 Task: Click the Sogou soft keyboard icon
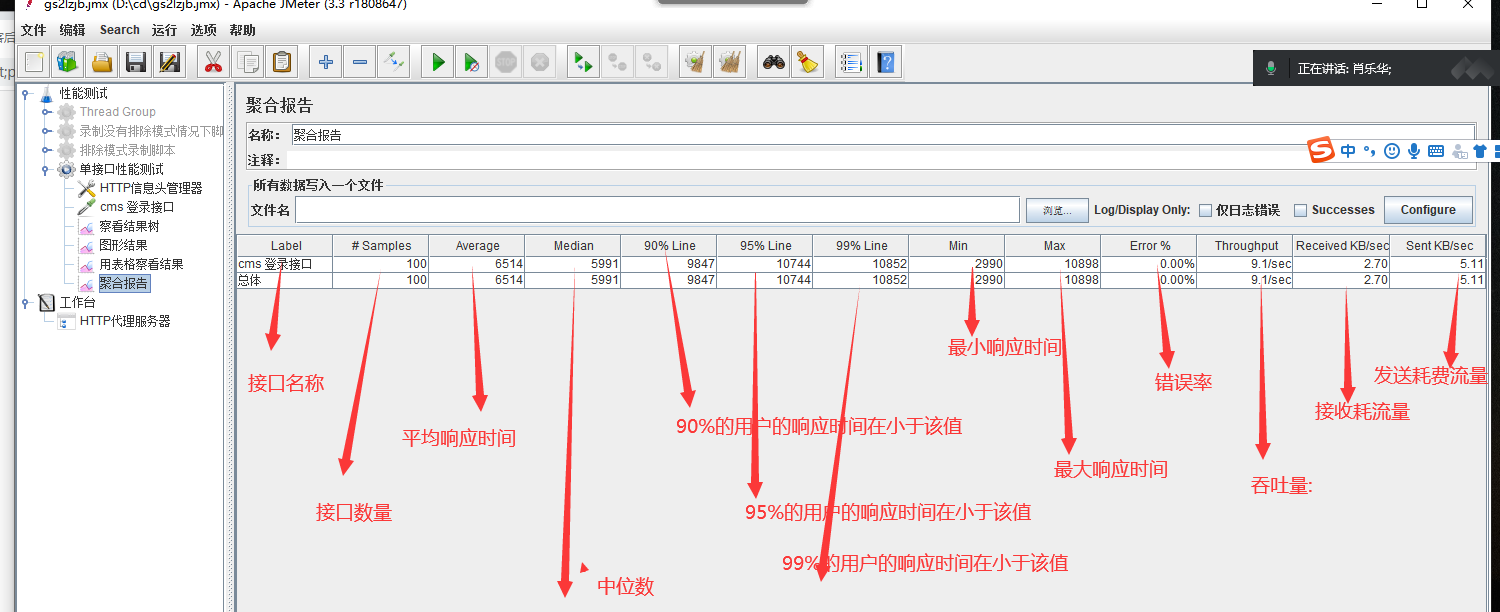[1436, 151]
